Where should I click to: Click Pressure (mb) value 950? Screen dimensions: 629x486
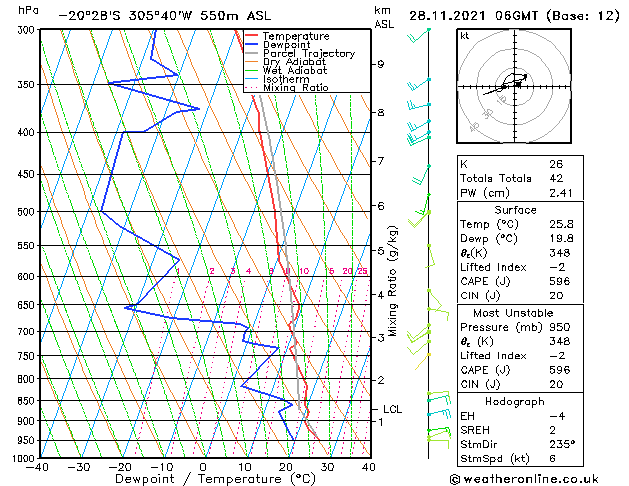[x=560, y=327]
